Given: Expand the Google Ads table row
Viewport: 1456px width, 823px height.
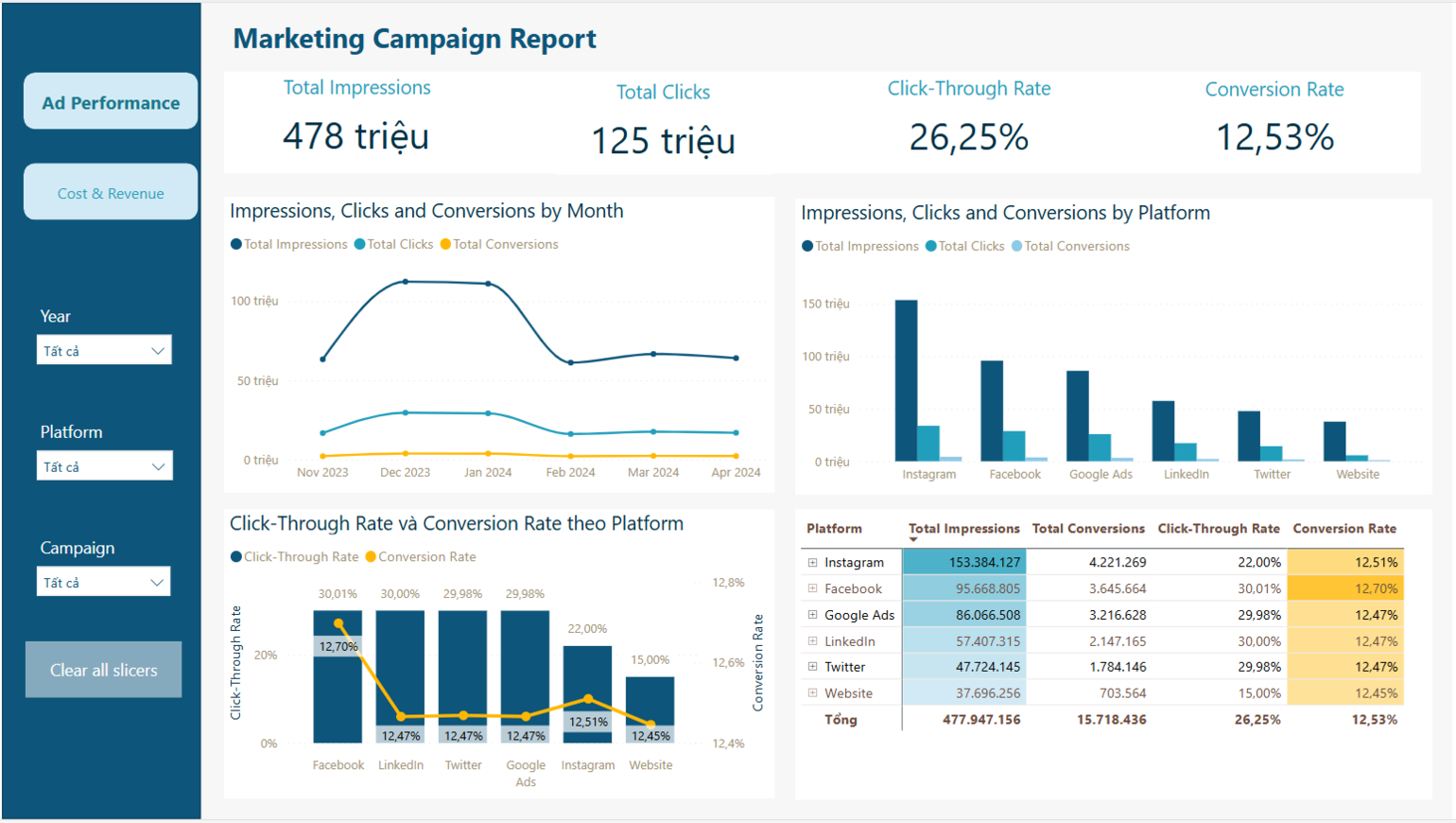Looking at the screenshot, I should pos(812,615).
